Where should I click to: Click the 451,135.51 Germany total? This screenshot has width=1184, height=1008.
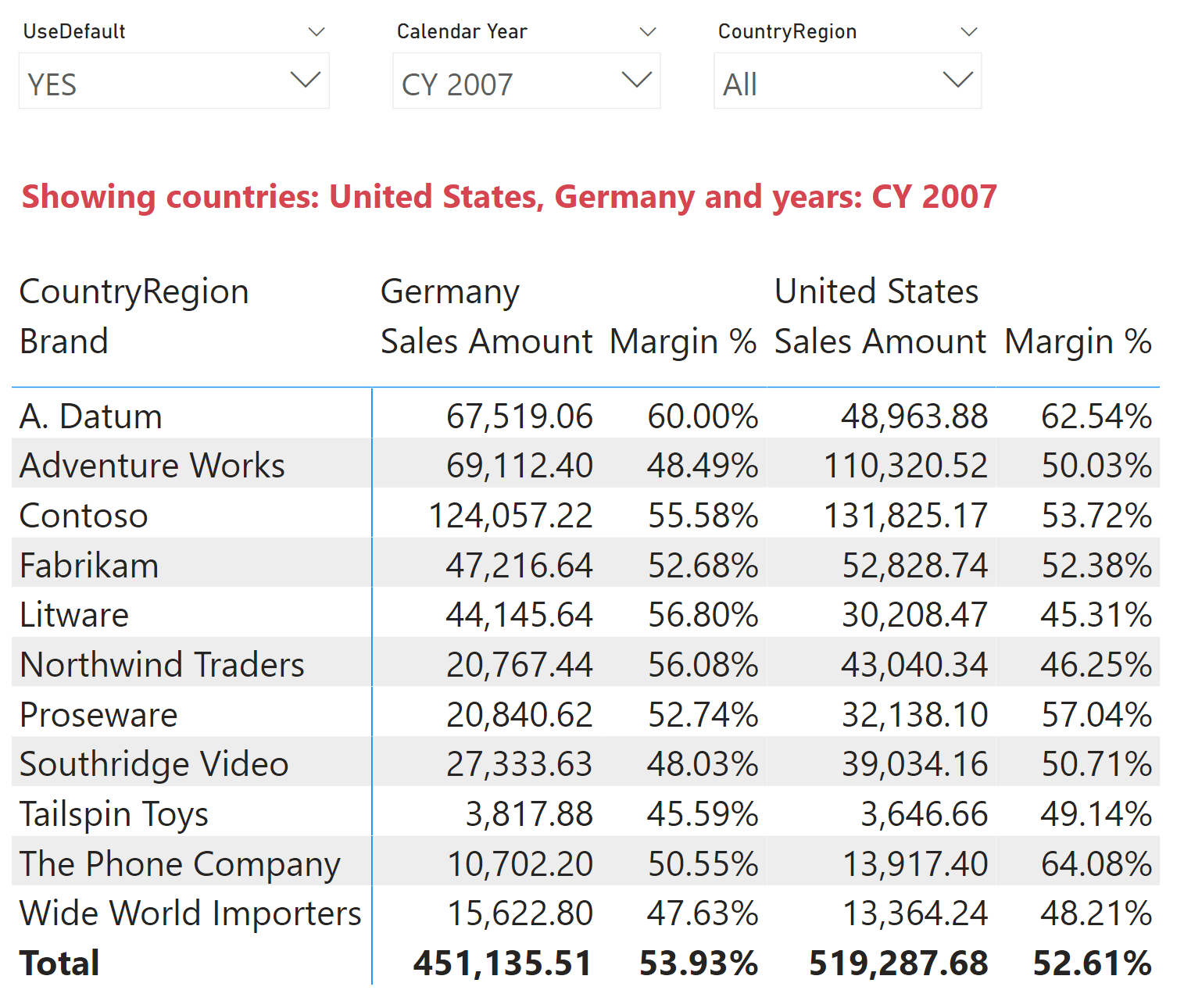(x=503, y=963)
